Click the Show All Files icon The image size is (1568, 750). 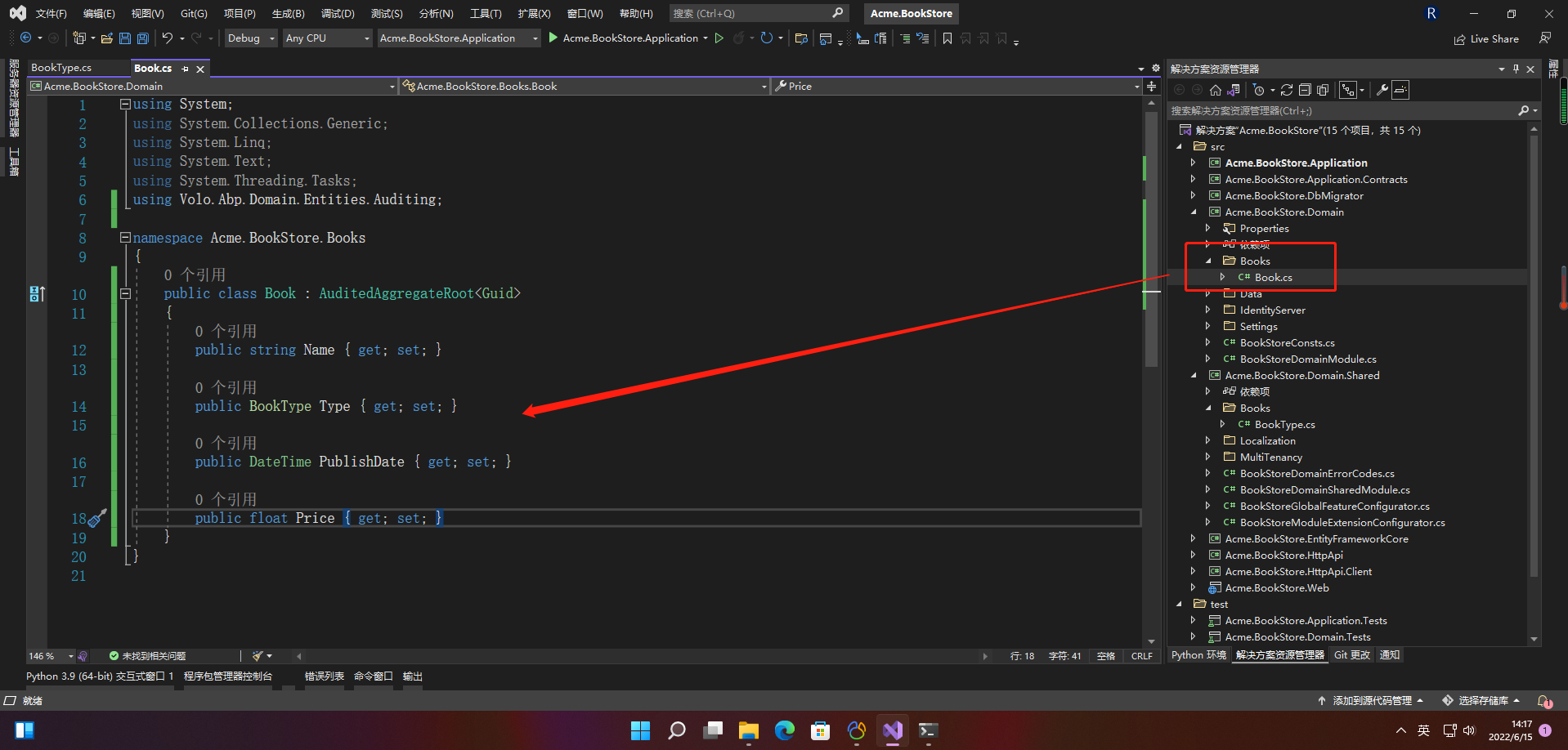tap(1323, 90)
